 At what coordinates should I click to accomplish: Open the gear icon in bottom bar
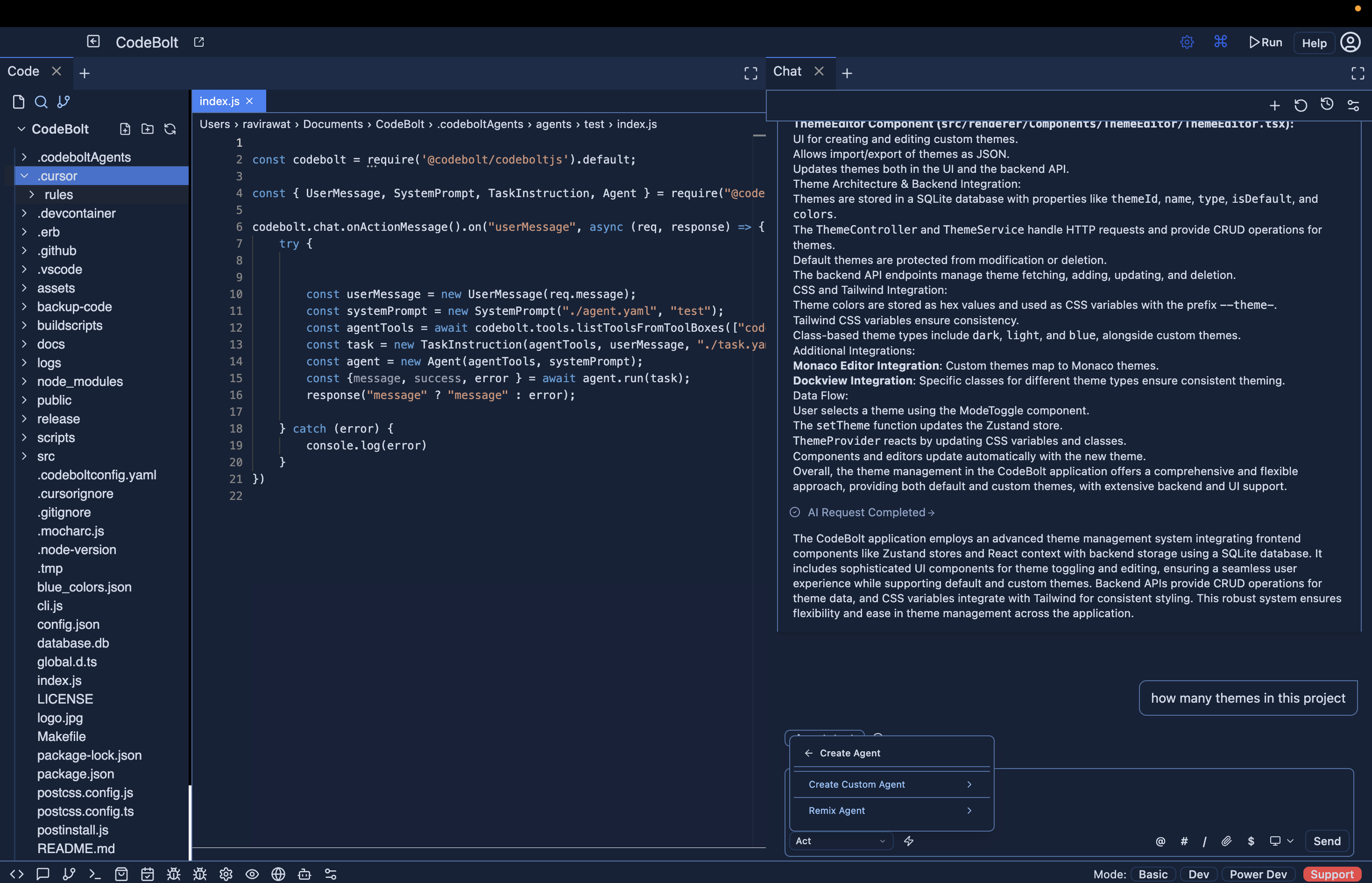click(x=226, y=874)
